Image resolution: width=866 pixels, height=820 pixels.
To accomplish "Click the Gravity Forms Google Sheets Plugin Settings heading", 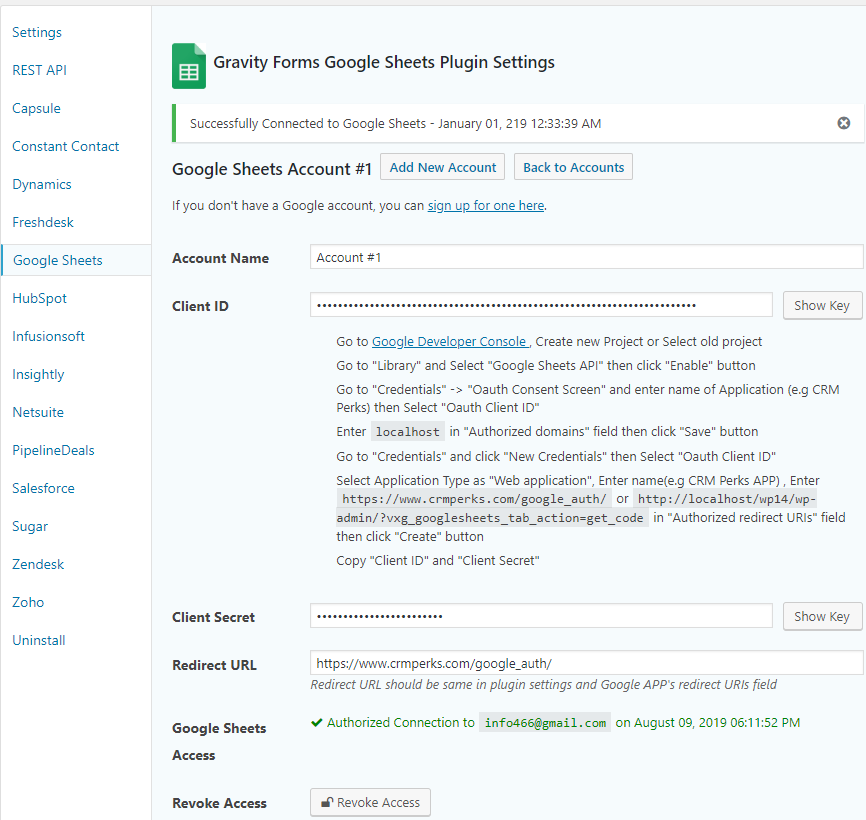I will (384, 62).
